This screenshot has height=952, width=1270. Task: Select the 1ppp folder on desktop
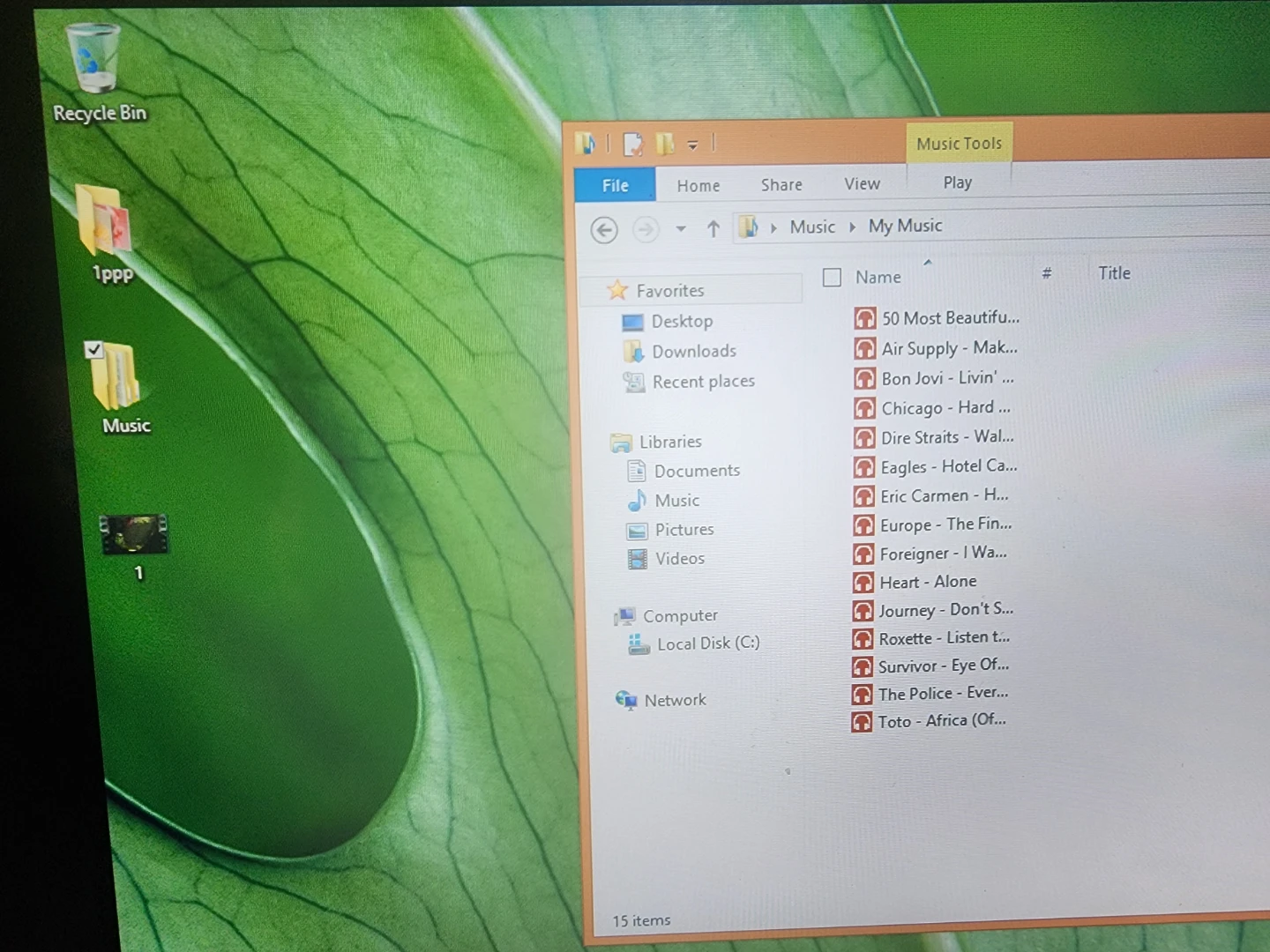click(x=109, y=234)
